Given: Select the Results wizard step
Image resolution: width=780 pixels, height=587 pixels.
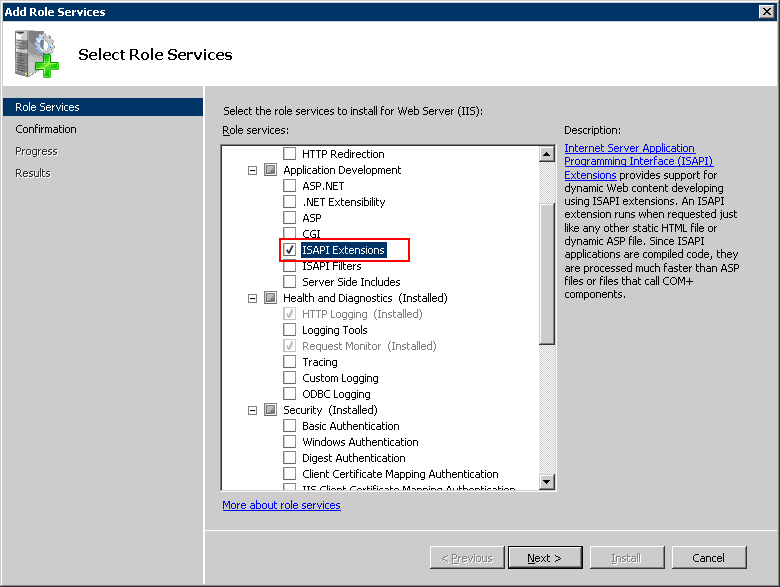Looking at the screenshot, I should (33, 173).
